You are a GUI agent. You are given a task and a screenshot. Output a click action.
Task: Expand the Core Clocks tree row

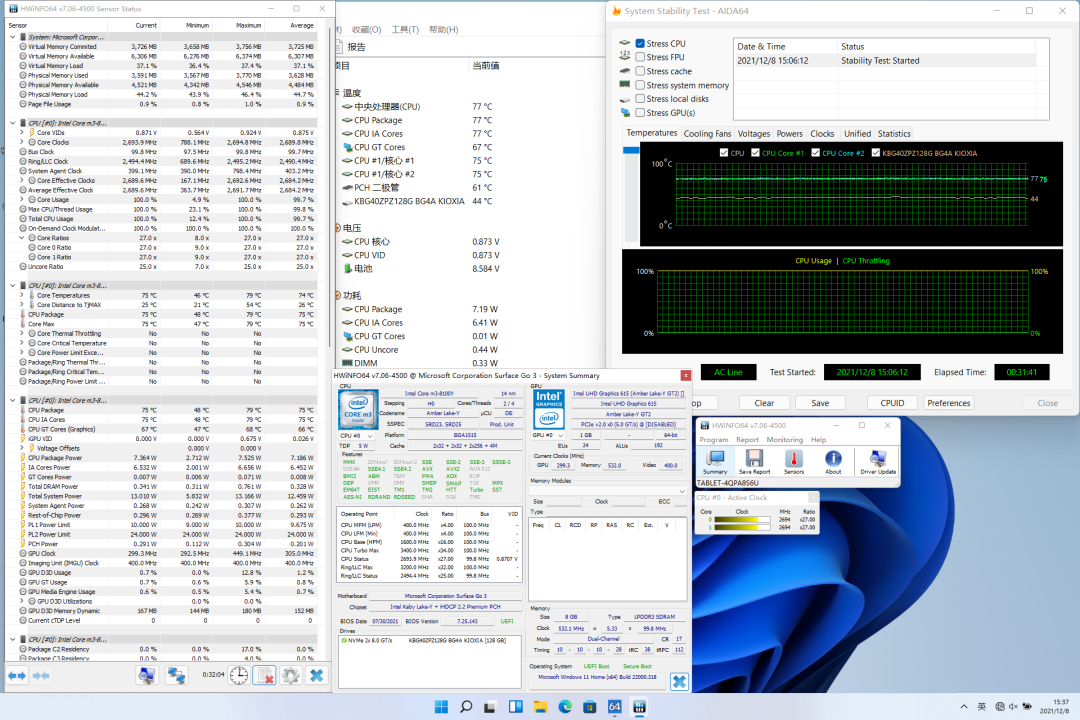point(22,142)
